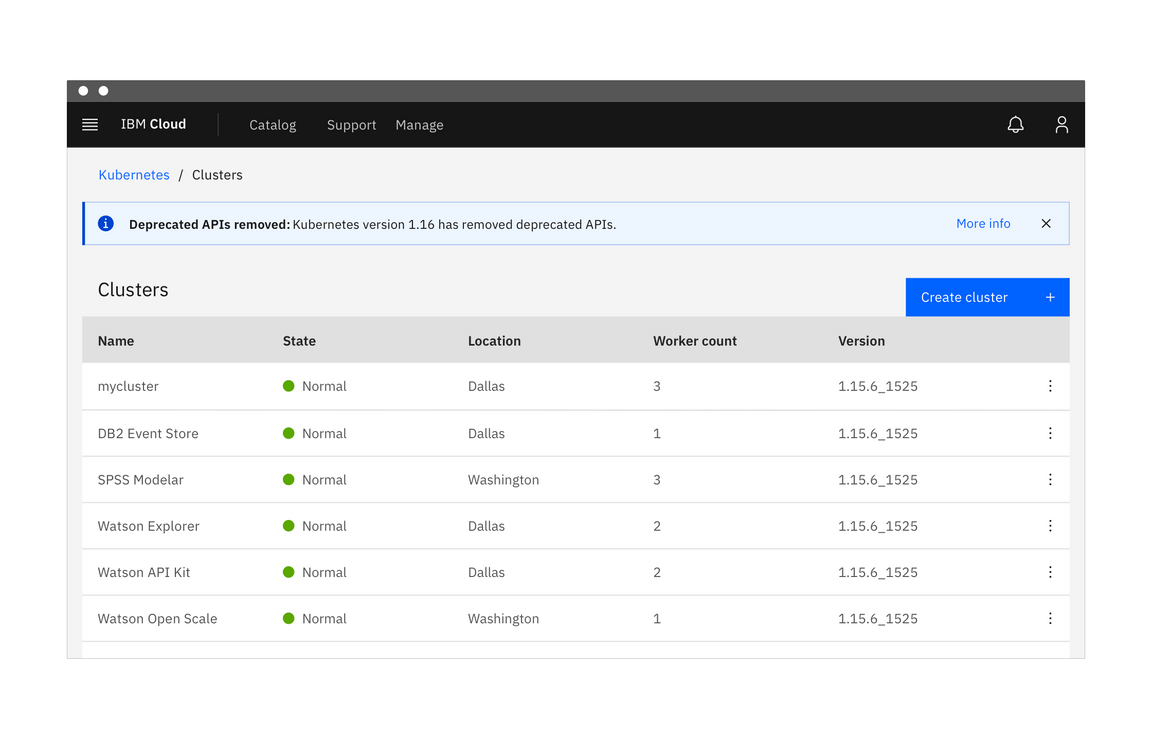Follow the More info link
The width and height of the screenshot is (1152, 741).
(983, 224)
